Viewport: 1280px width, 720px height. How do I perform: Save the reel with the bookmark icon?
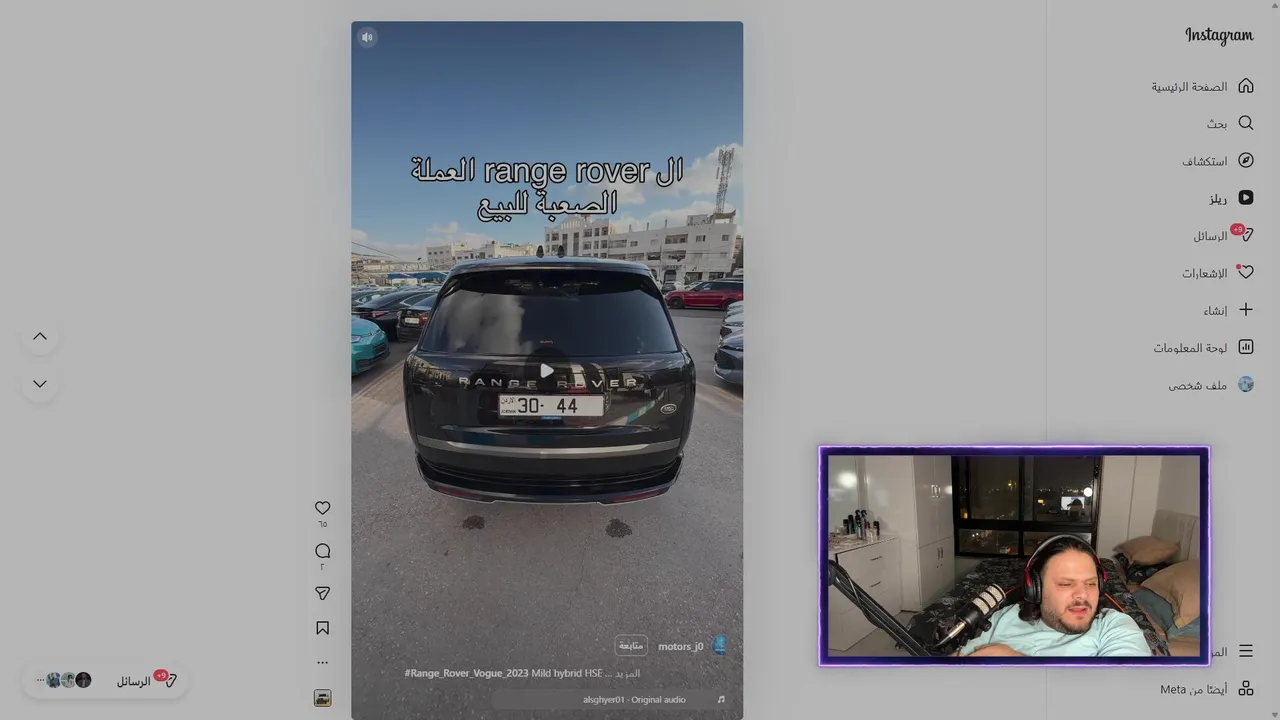pos(322,628)
